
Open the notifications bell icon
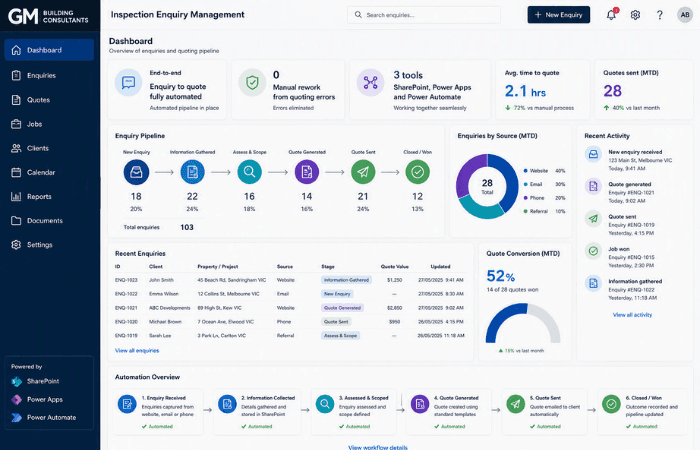611,15
